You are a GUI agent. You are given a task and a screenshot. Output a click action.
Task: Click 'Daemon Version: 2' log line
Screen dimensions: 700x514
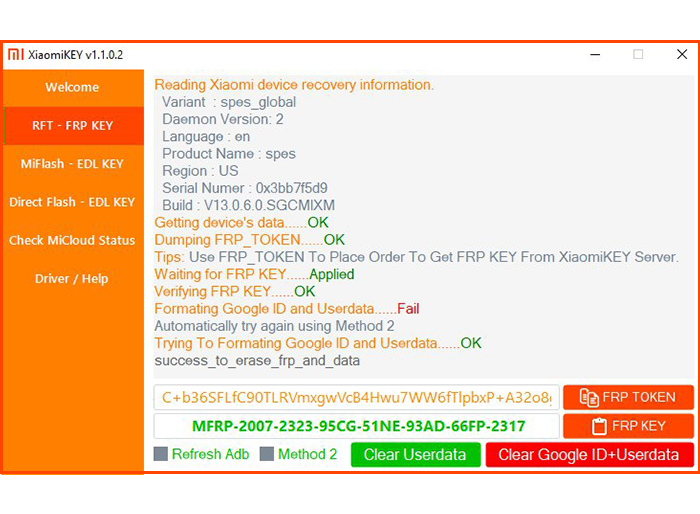(222, 119)
